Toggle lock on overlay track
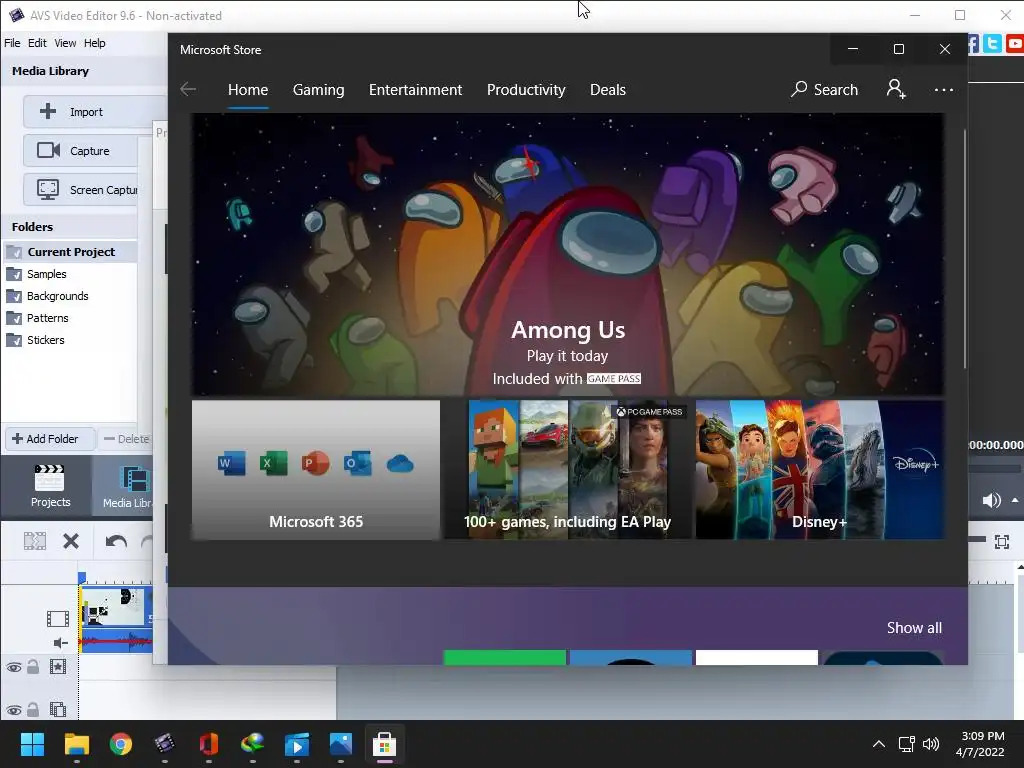This screenshot has width=1024, height=768. (33, 709)
